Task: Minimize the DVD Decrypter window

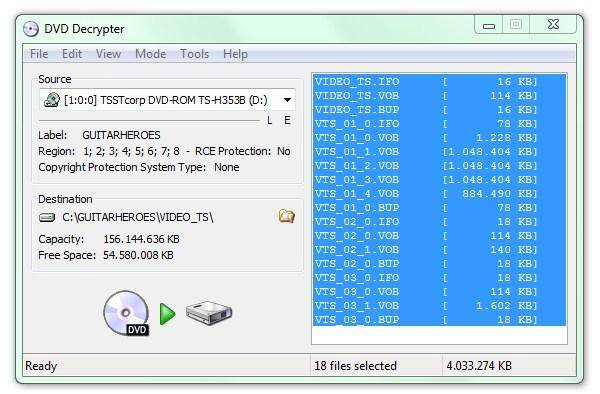Action: tap(489, 26)
